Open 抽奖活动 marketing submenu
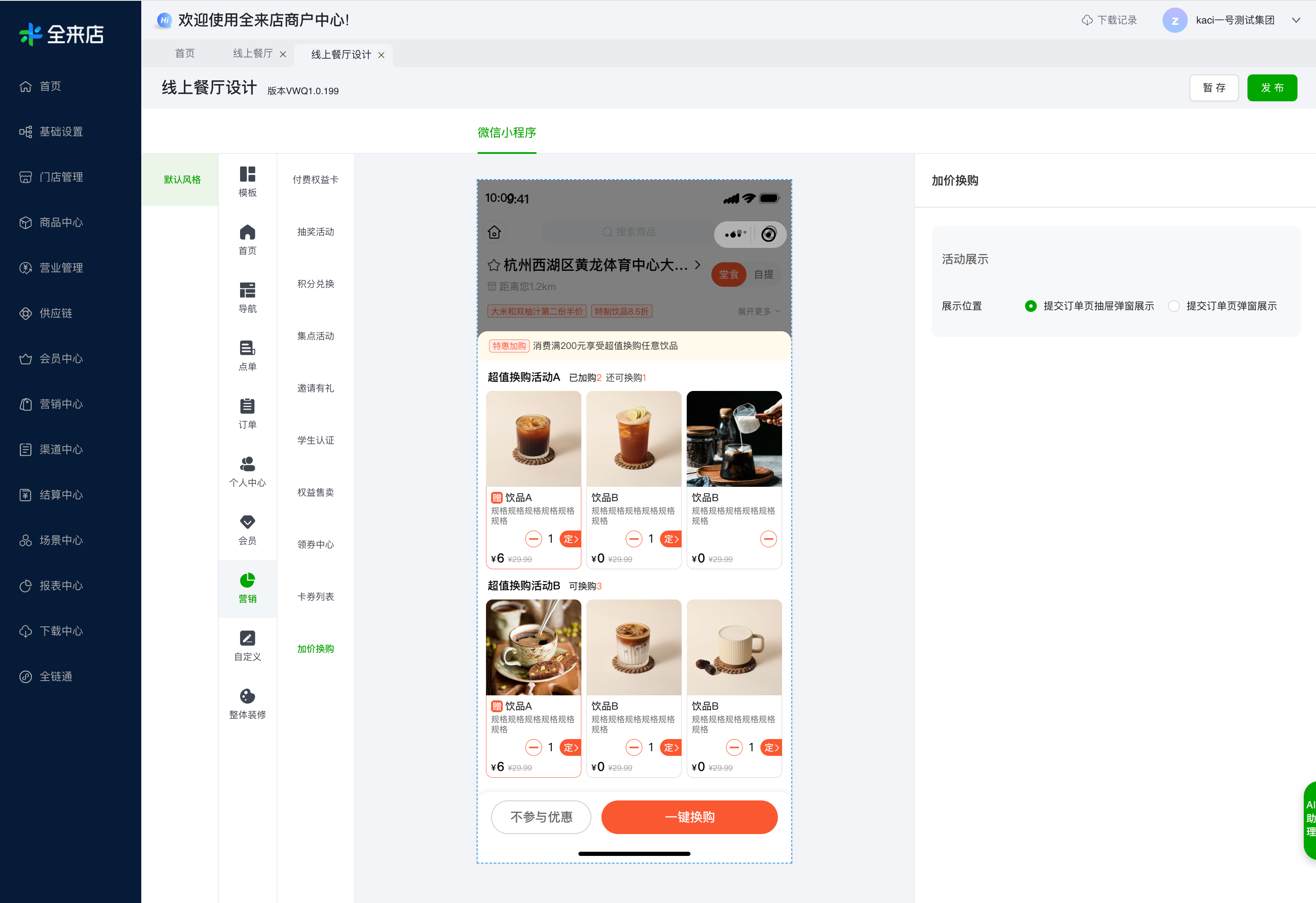The image size is (1316, 903). click(315, 232)
